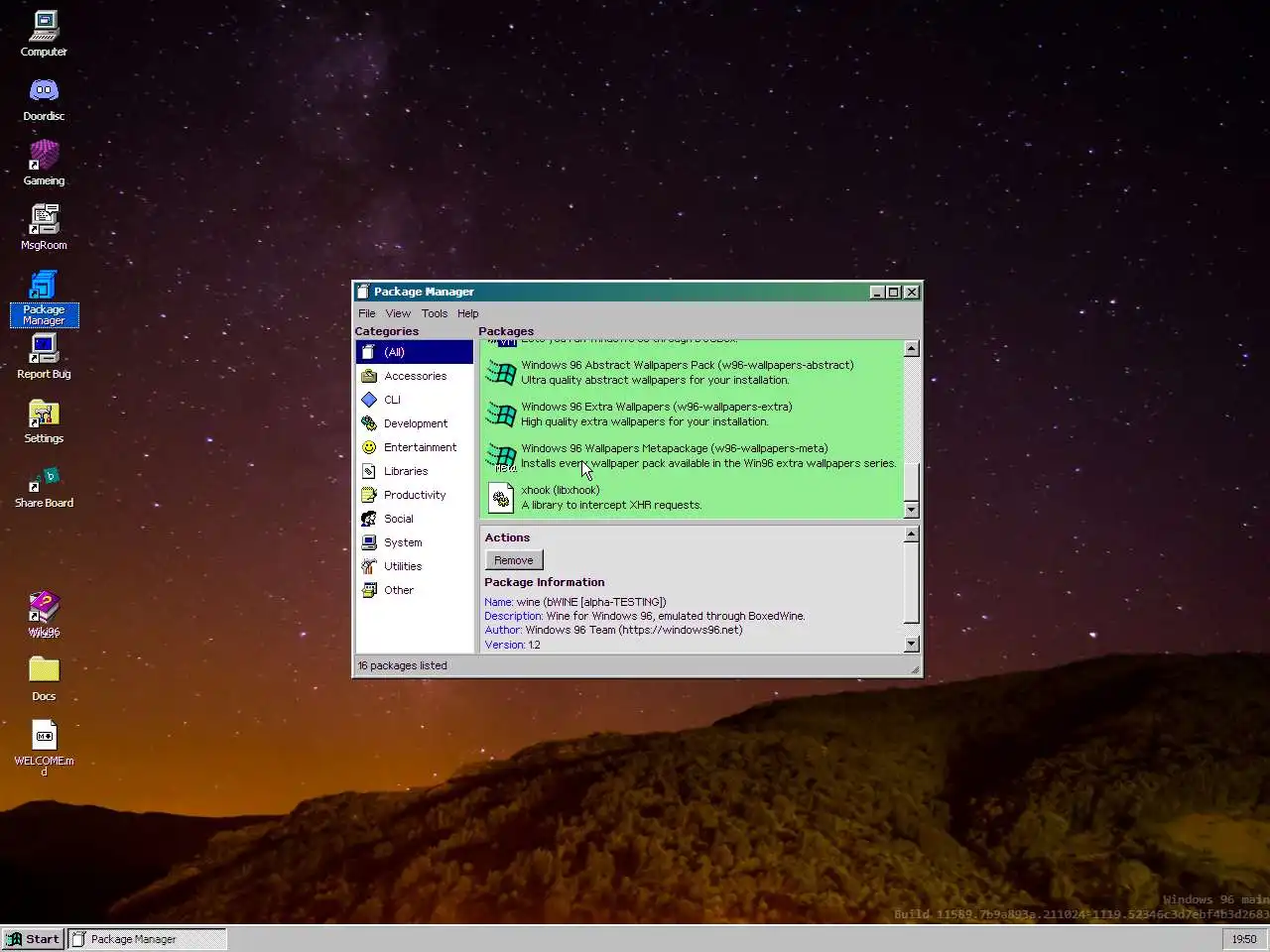Open the MsgRoom desktop shortcut

point(44,227)
